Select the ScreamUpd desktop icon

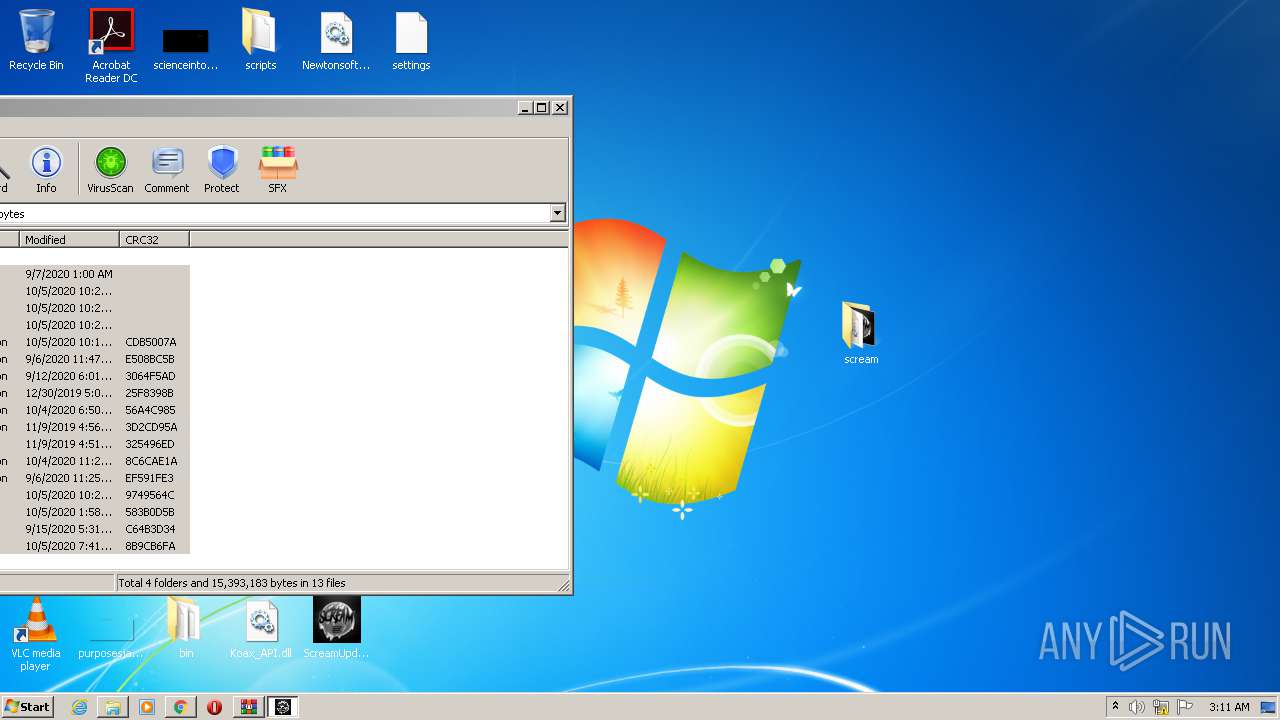tap(336, 629)
